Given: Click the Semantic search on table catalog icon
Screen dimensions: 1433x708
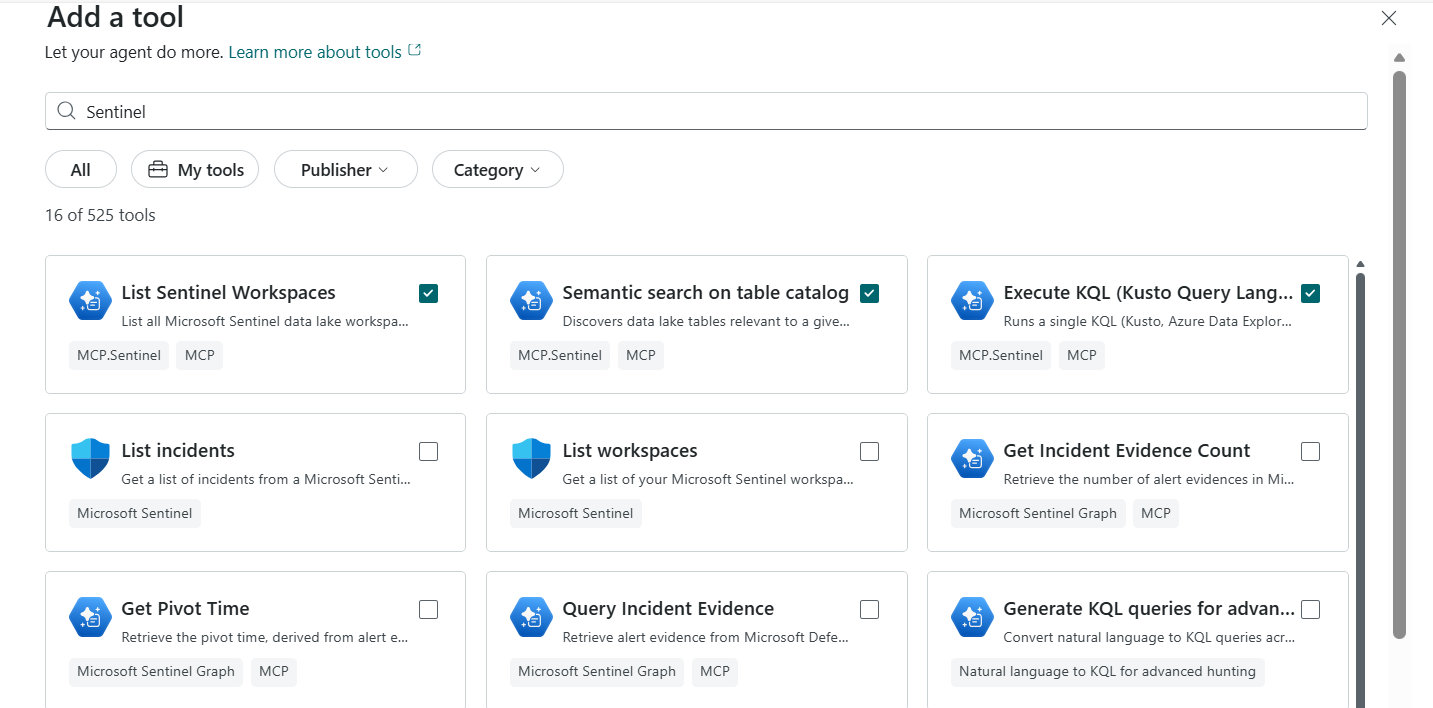Looking at the screenshot, I should coord(531,300).
